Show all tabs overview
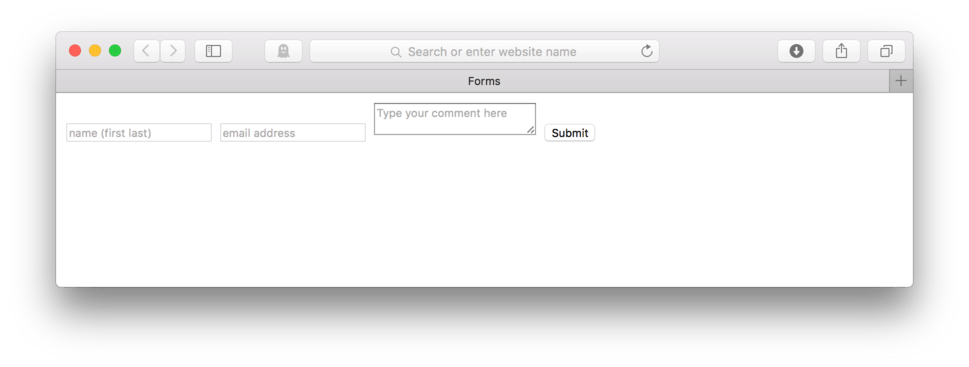 886,51
